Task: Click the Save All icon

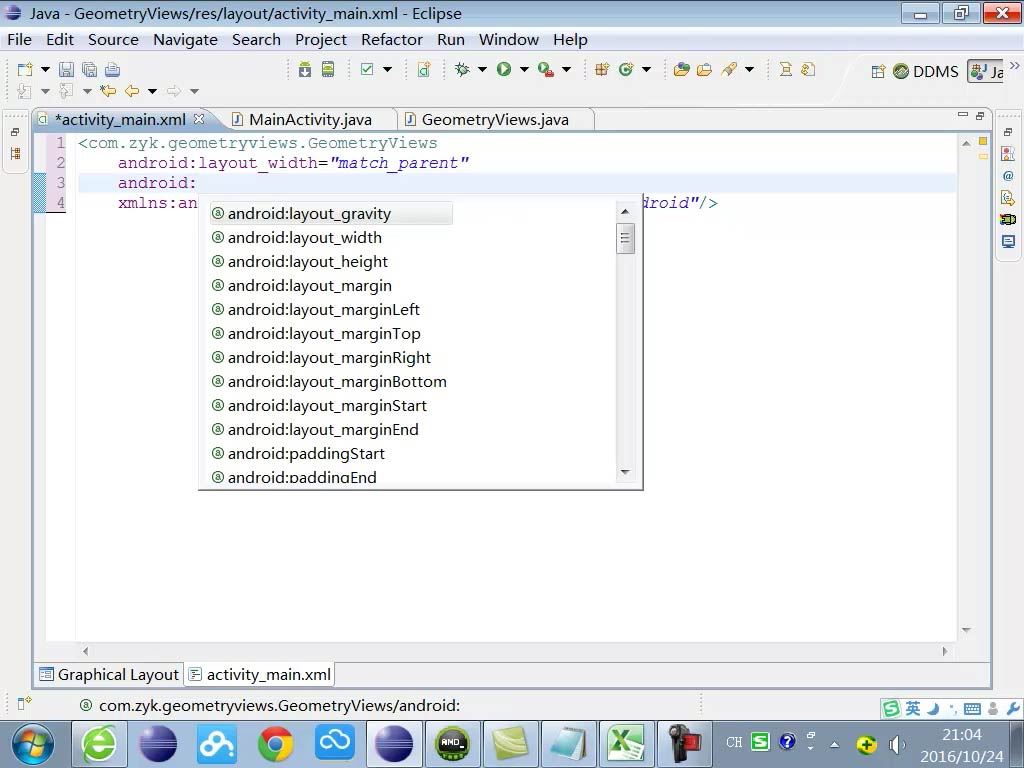Action: click(x=89, y=69)
